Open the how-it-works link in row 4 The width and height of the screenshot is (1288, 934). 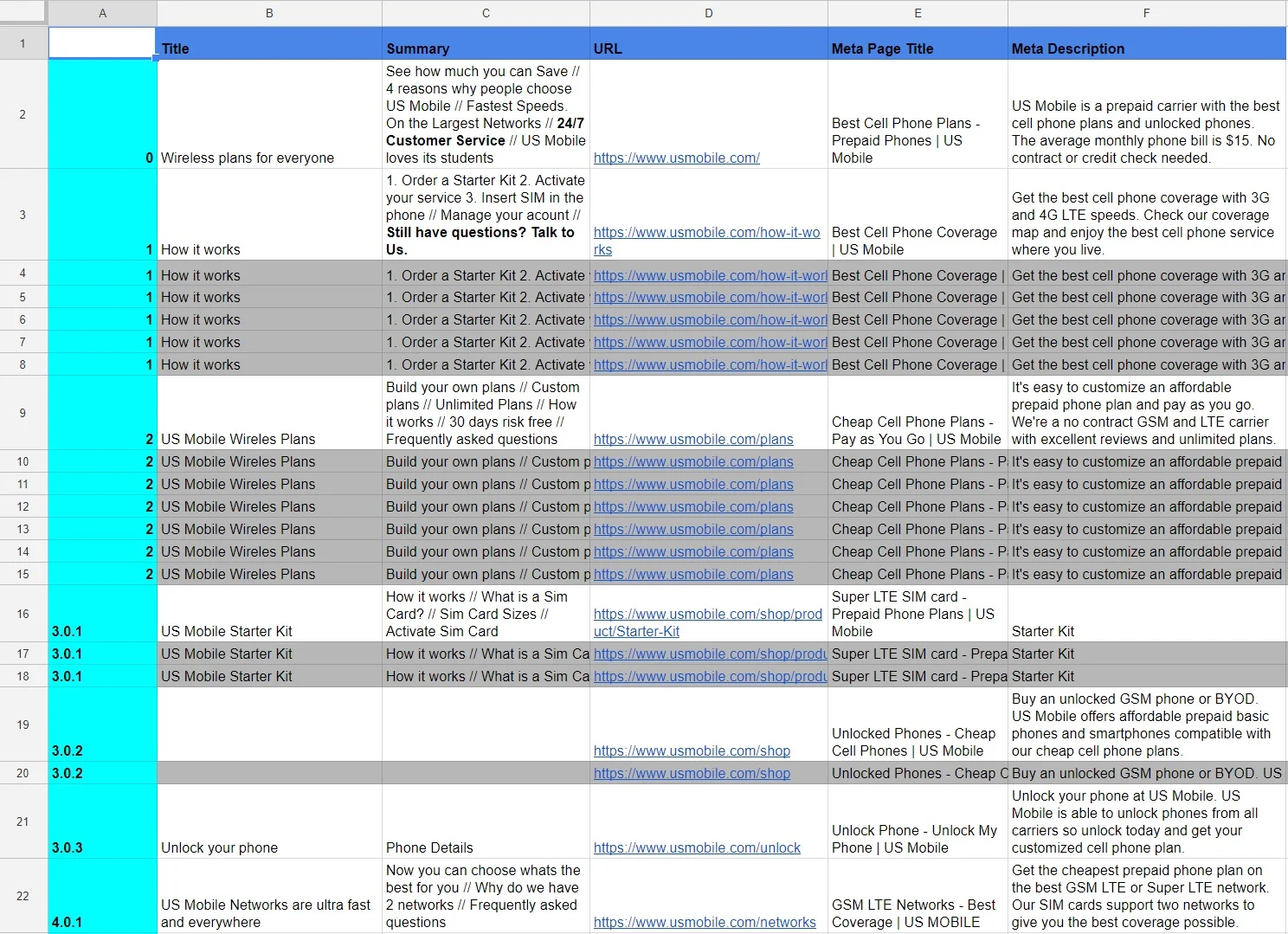tap(710, 275)
